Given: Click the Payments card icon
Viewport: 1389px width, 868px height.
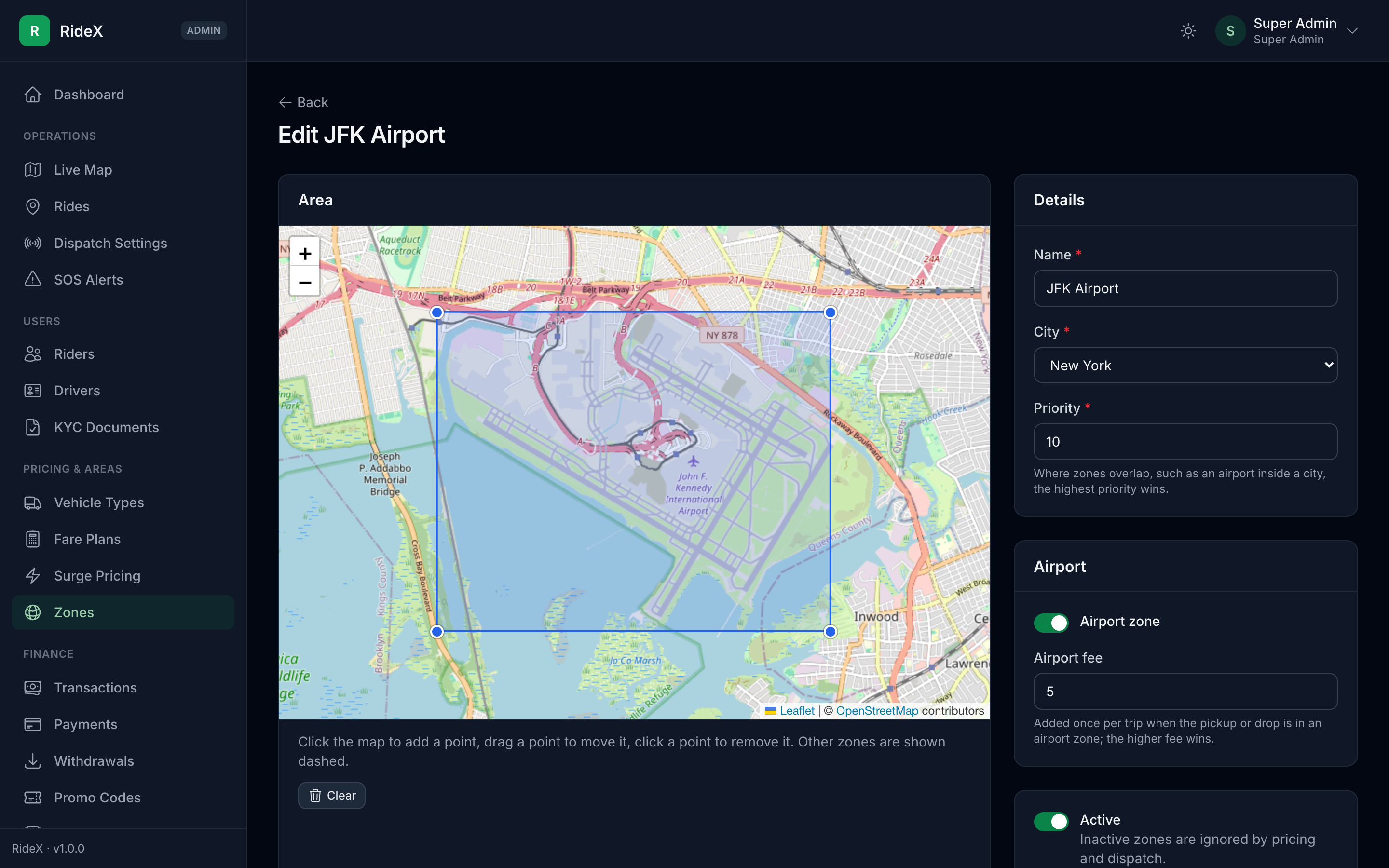Looking at the screenshot, I should [x=33, y=724].
